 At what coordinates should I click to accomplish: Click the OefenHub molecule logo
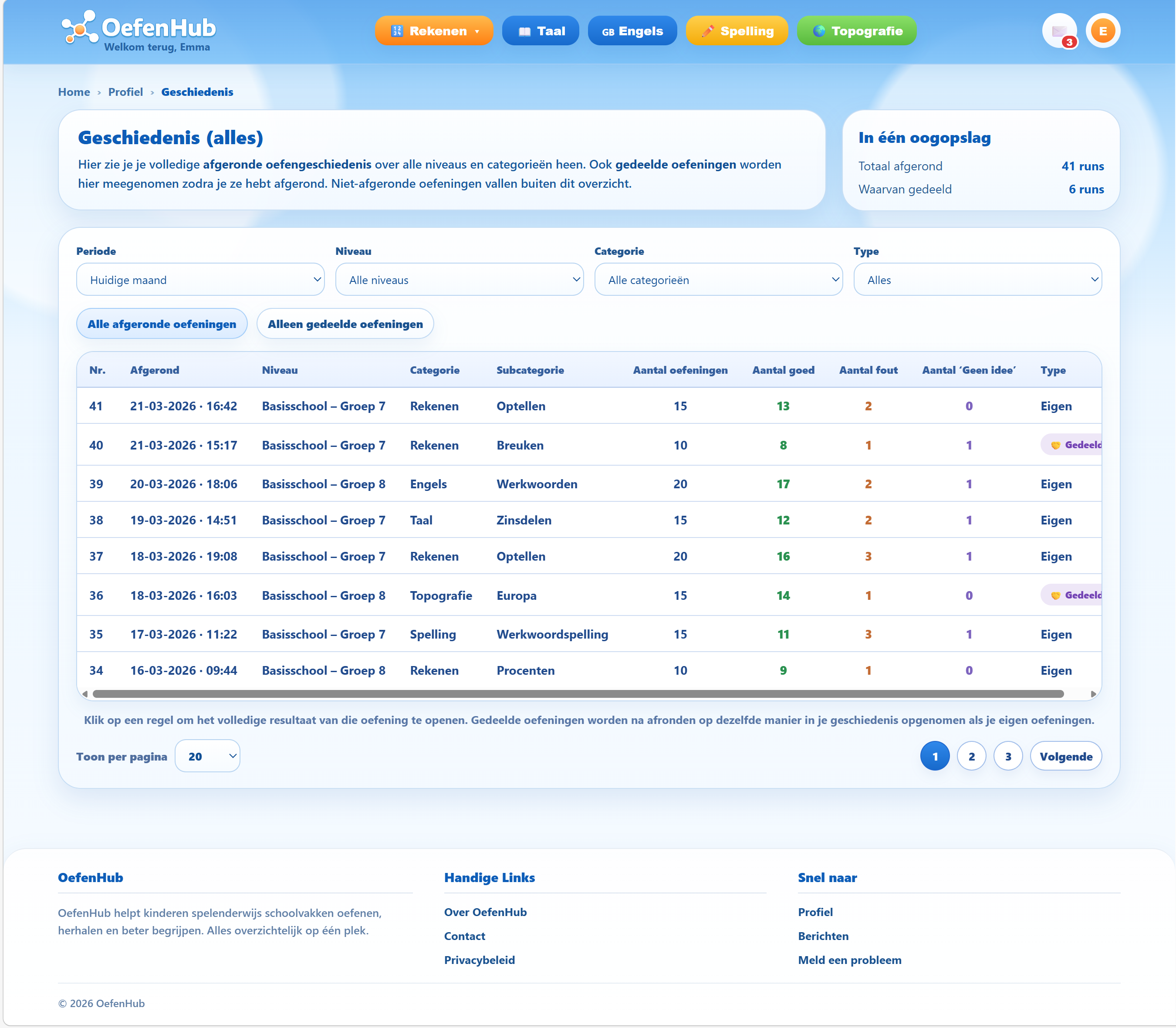click(79, 27)
